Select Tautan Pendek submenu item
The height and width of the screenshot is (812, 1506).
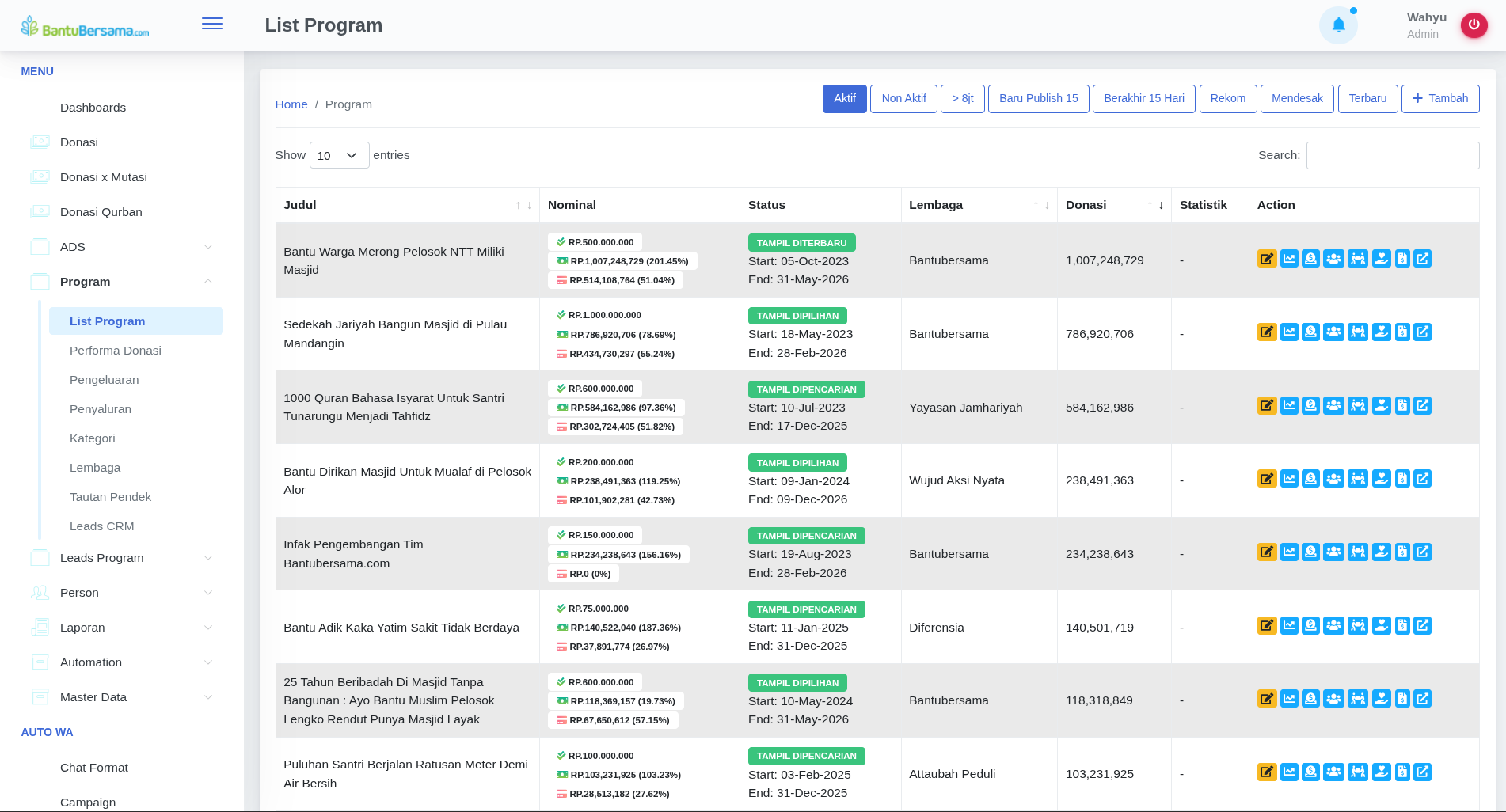111,497
